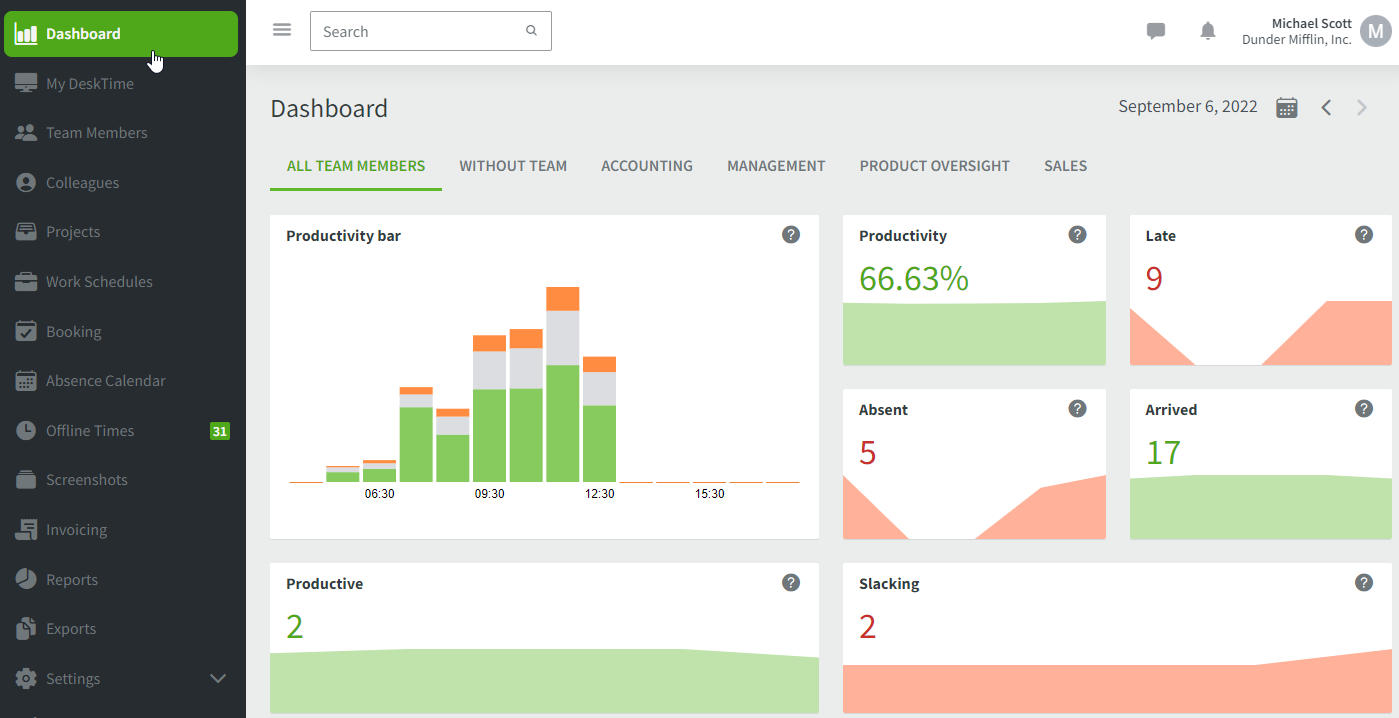View the Team Members page
1399x718 pixels.
[99, 132]
